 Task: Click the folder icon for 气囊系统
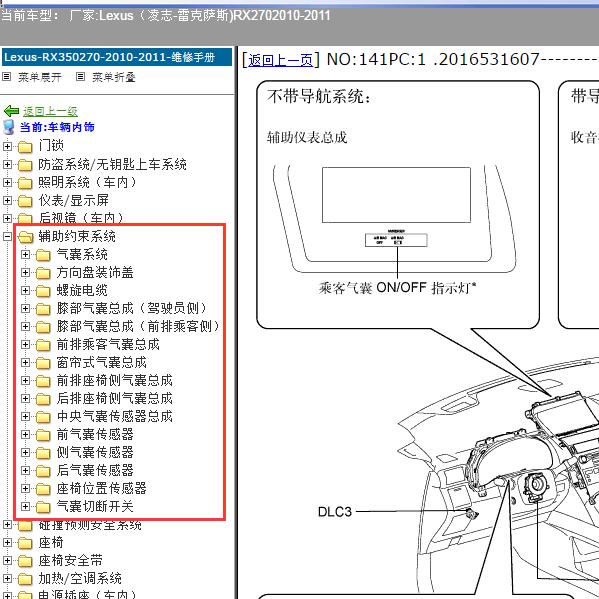pos(43,255)
